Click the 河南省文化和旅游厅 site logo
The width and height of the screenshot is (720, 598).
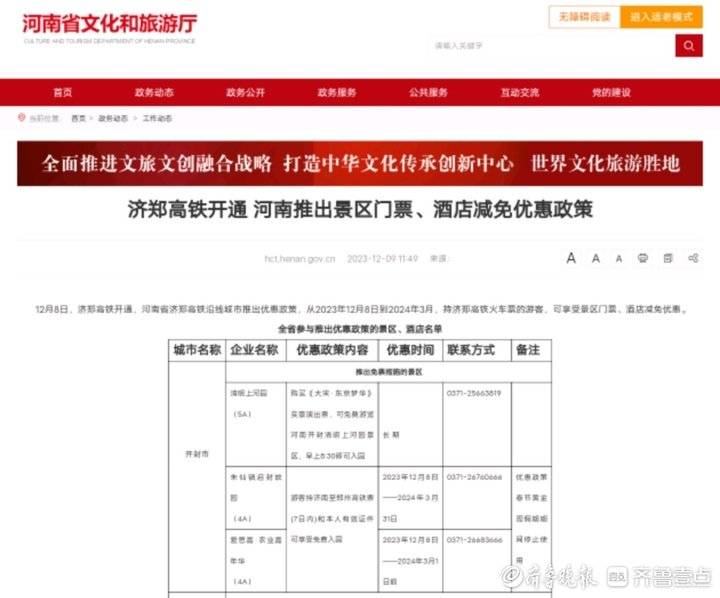pyautogui.click(x=110, y=28)
